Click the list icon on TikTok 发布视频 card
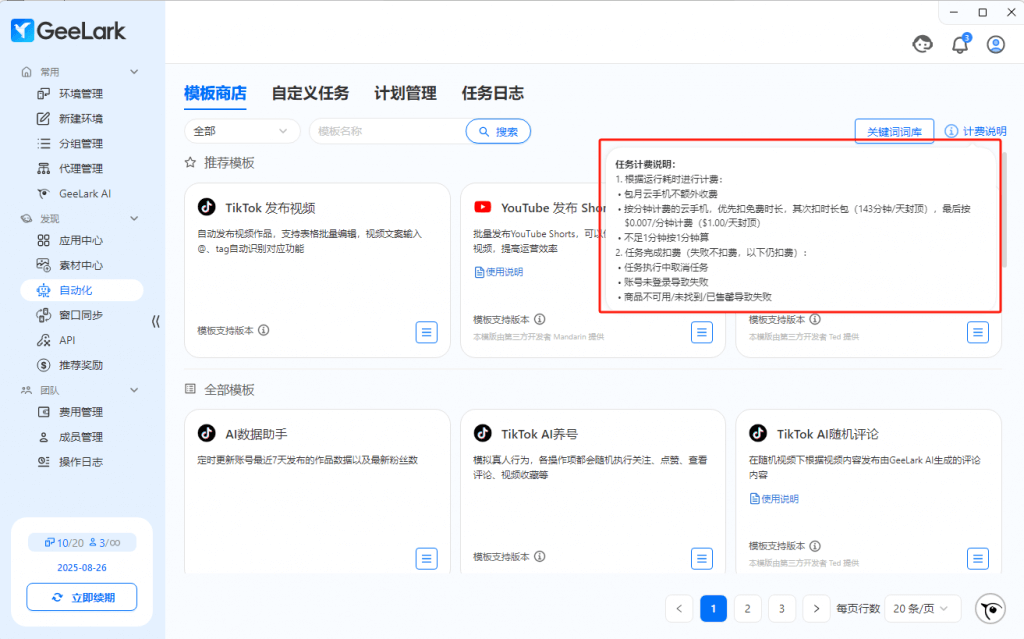Screen dimensions: 1024x639 [x=426, y=332]
